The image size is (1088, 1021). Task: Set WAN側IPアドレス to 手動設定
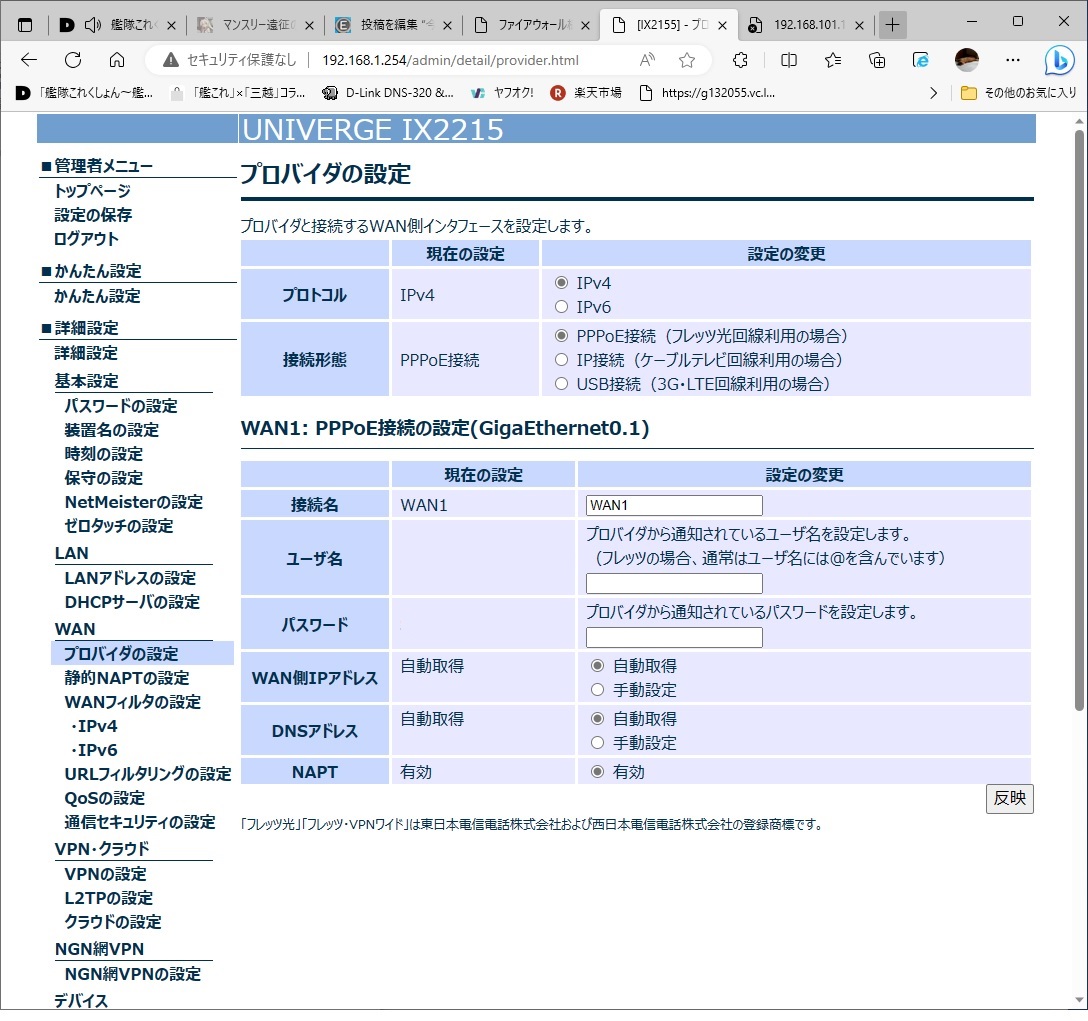pyautogui.click(x=597, y=690)
